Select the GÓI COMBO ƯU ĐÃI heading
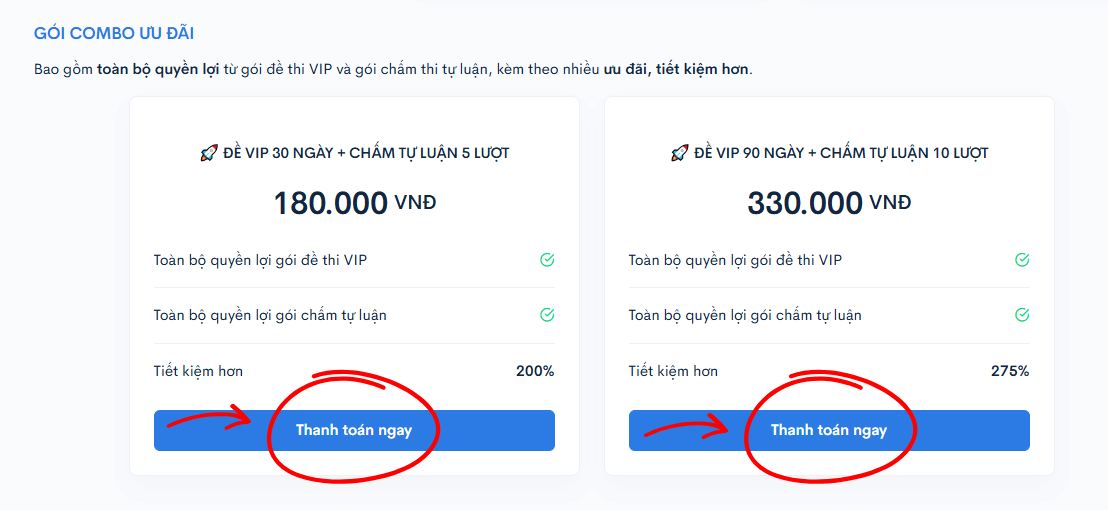 [114, 33]
